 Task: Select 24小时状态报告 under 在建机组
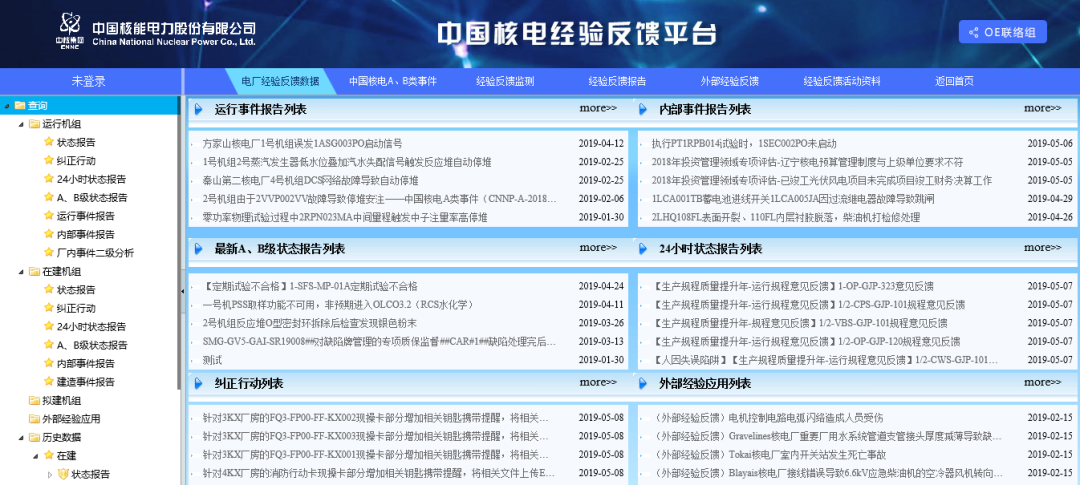(x=92, y=327)
